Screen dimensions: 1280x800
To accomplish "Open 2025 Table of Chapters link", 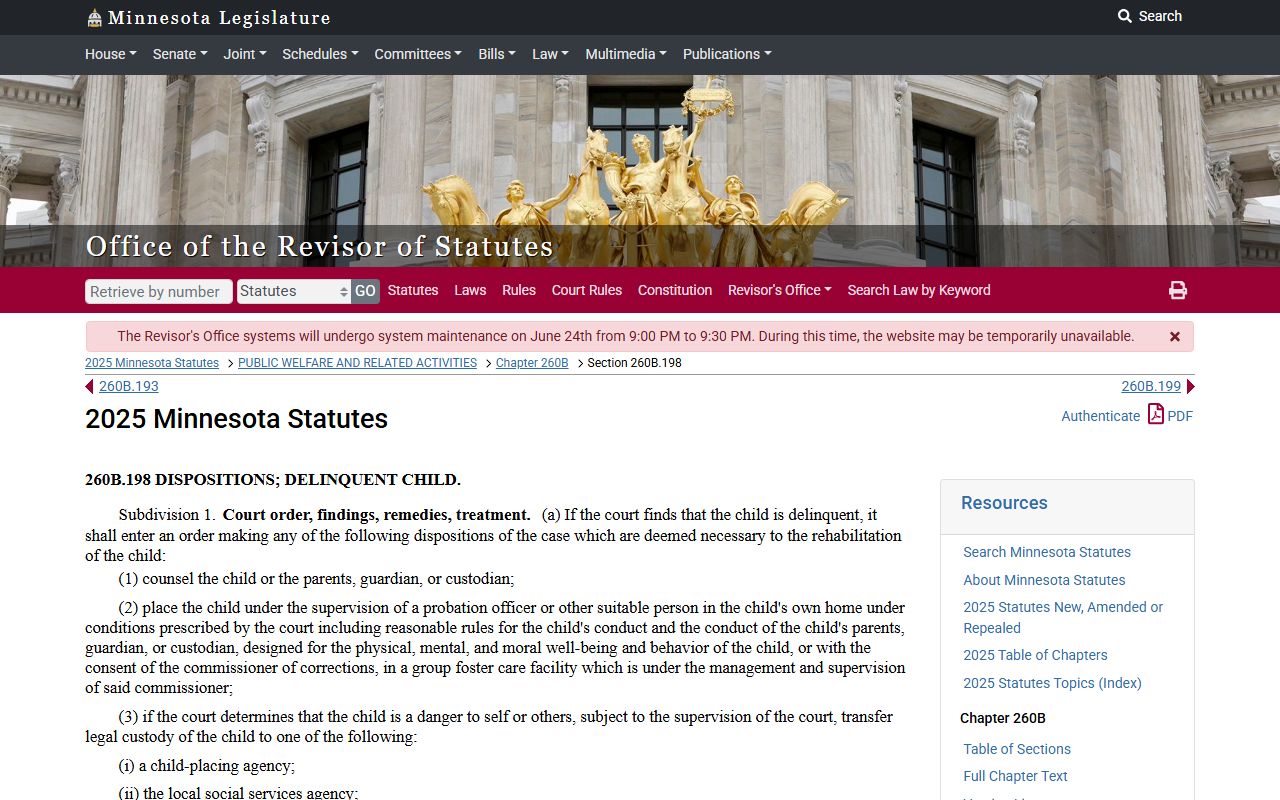I will click(1035, 655).
